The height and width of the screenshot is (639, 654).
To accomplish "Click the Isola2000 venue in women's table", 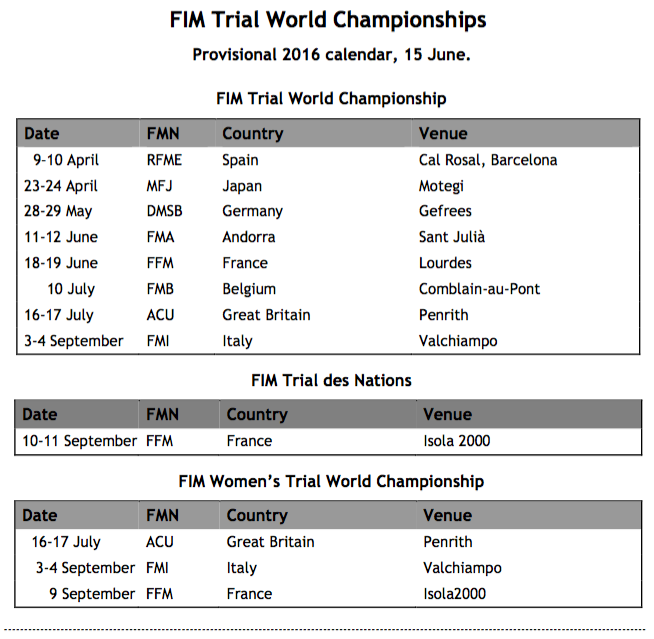I will click(x=455, y=594).
